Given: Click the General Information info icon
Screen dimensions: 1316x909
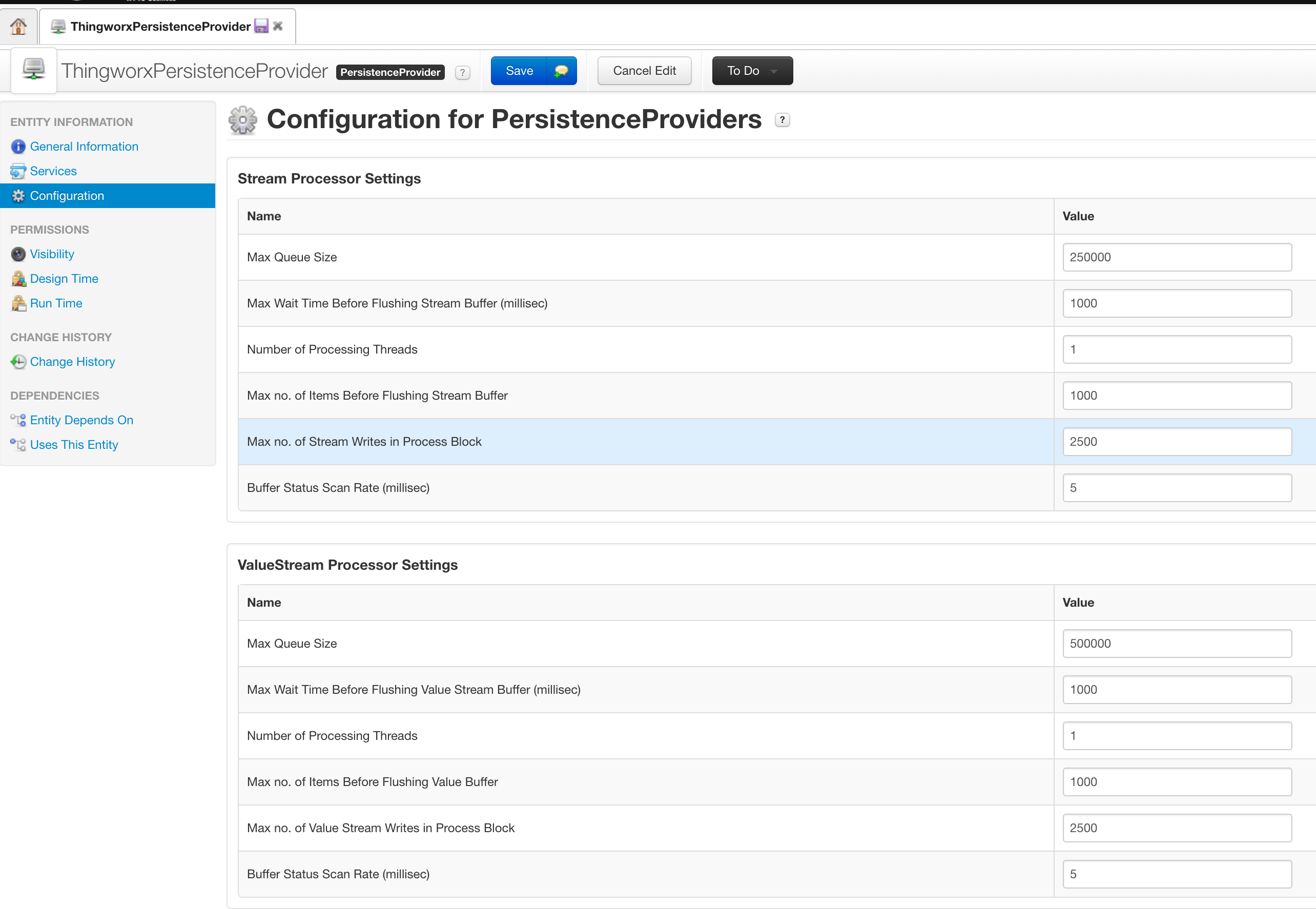Looking at the screenshot, I should click(18, 147).
